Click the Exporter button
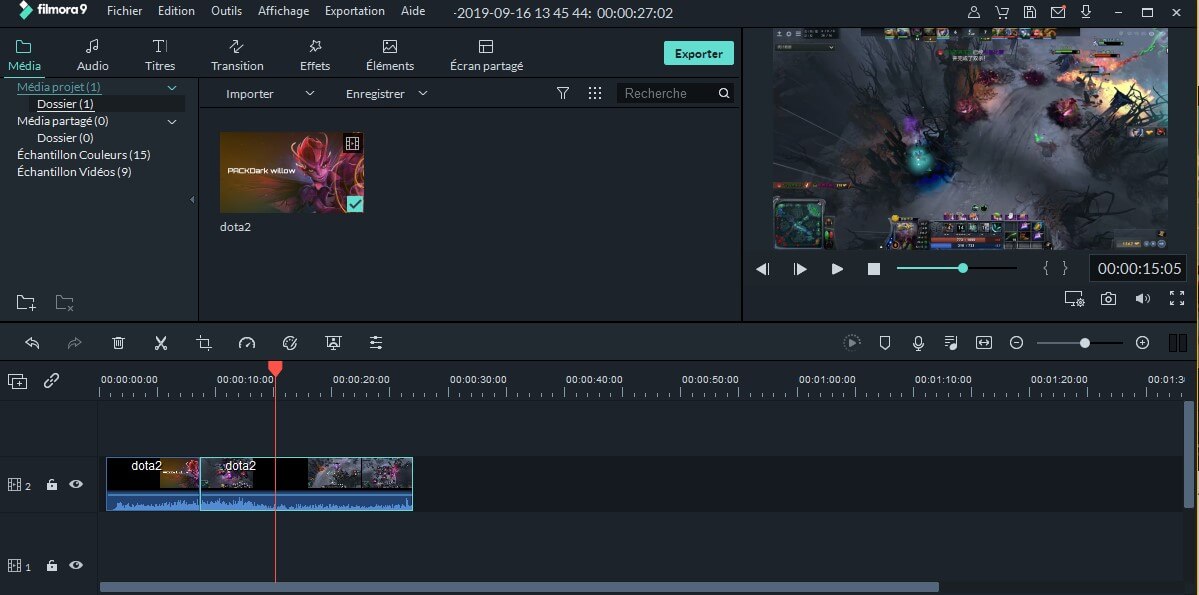Screen dimensions: 1199x595 click(699, 54)
